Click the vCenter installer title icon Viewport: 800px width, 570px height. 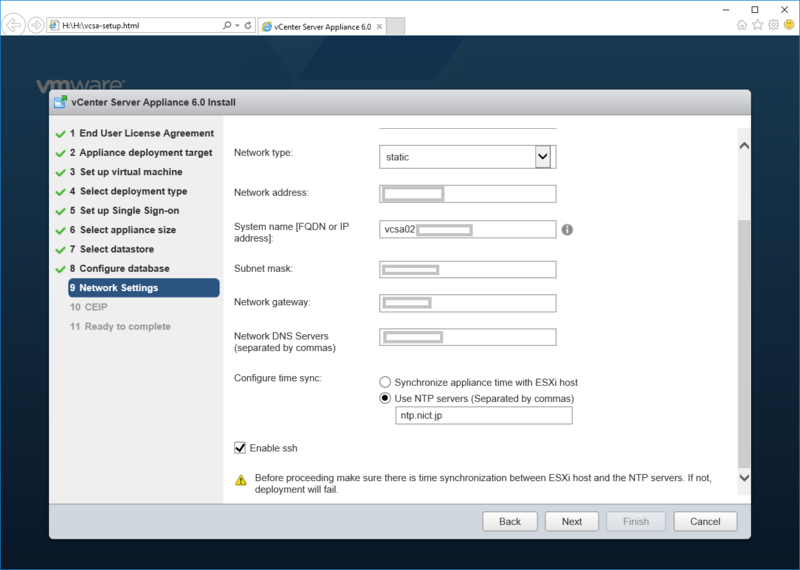tap(60, 102)
